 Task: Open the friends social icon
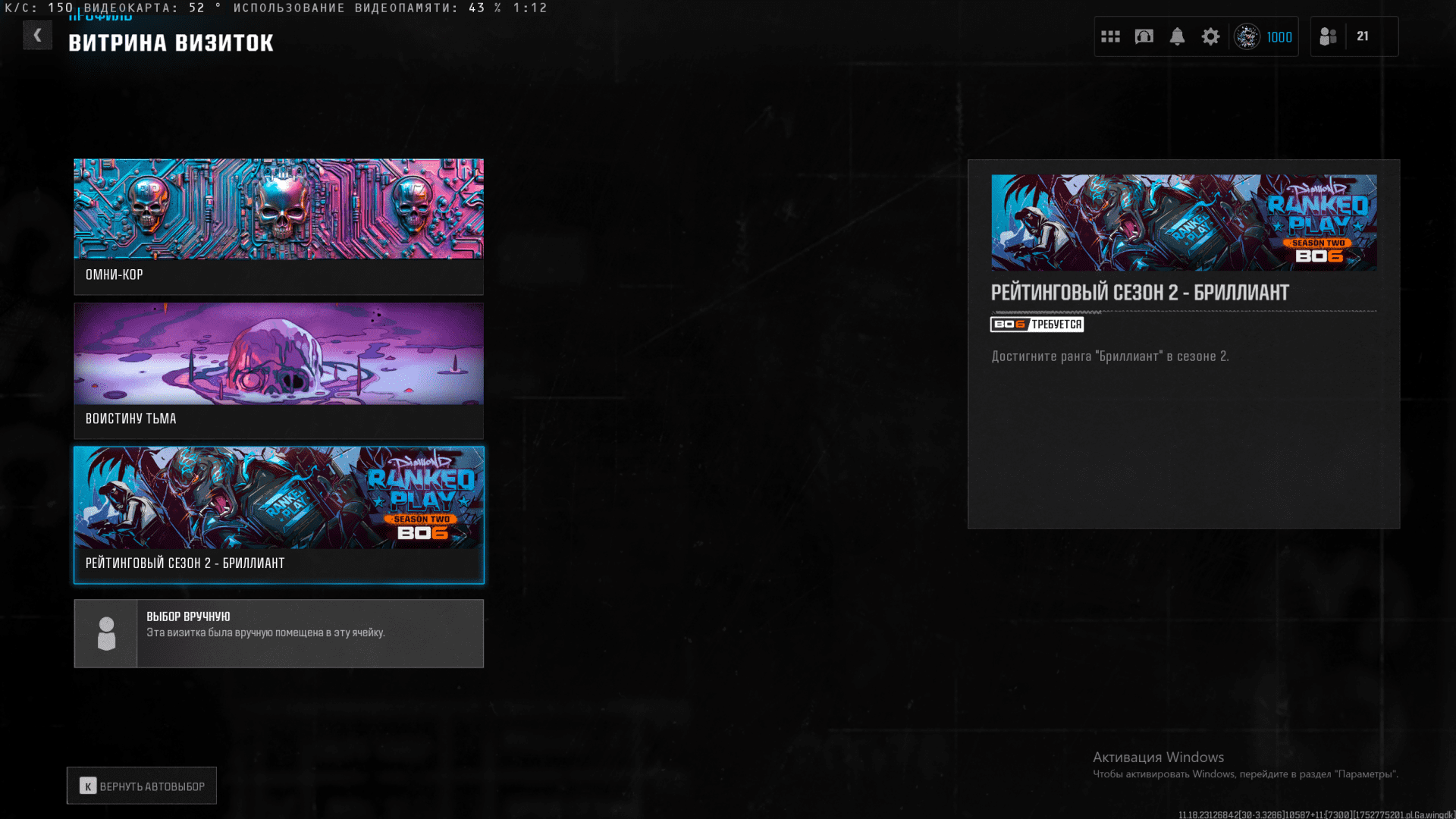click(1328, 36)
